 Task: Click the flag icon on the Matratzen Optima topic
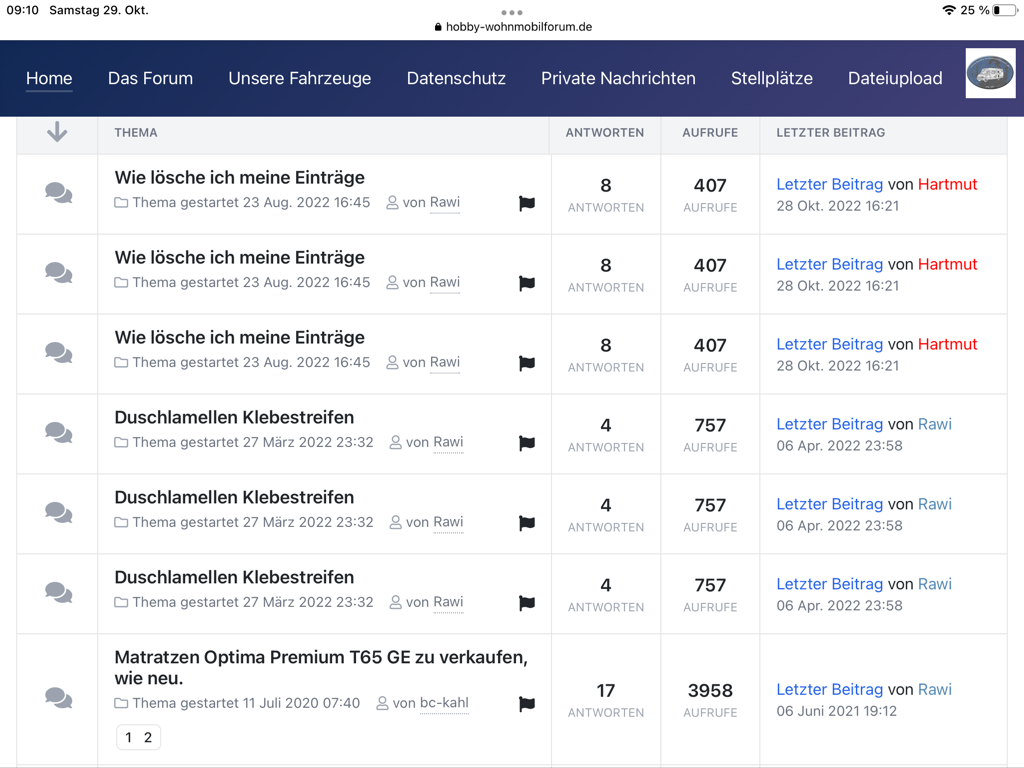point(527,704)
